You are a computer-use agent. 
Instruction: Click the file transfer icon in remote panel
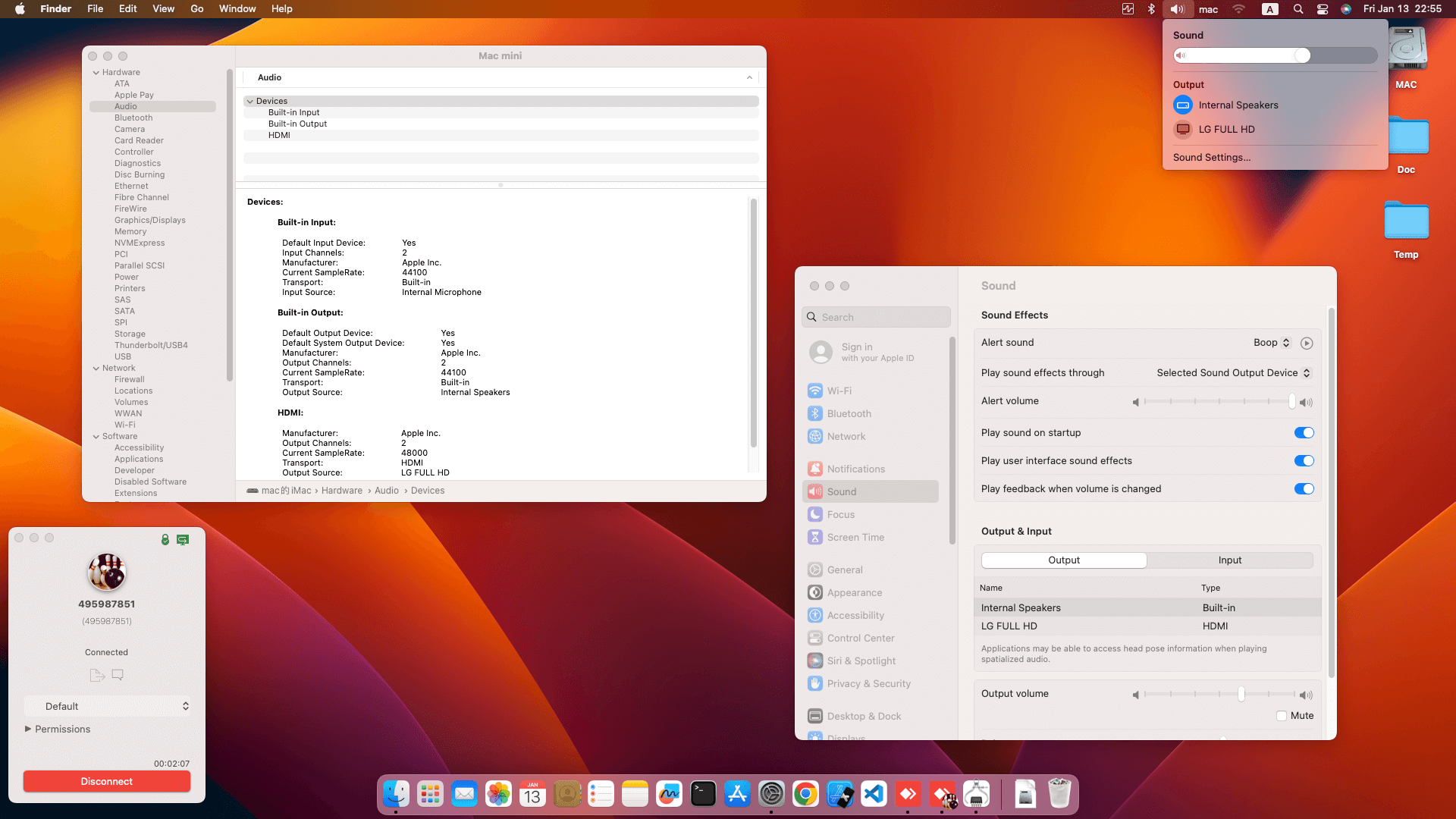[x=97, y=675]
